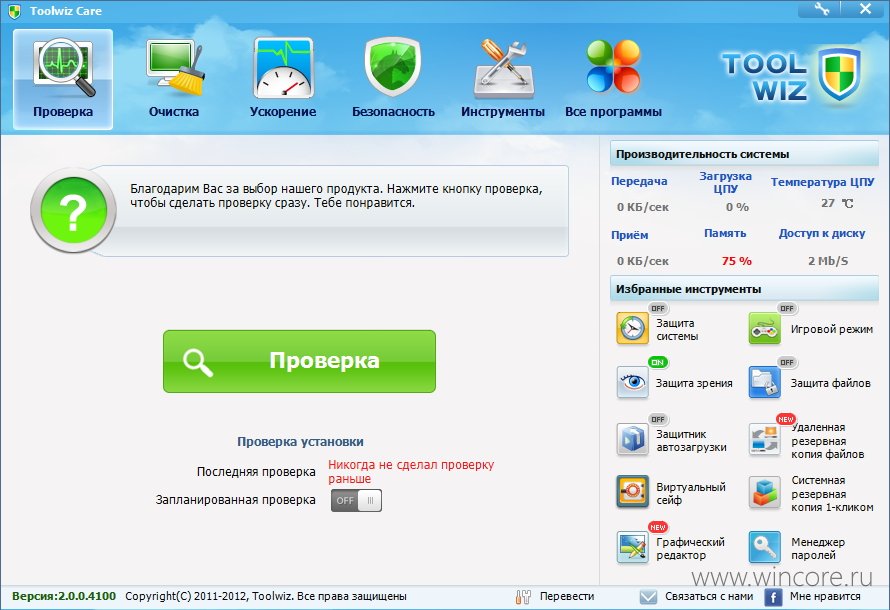Click the Удаленная резервная копия файлов icon
This screenshot has width=890, height=610.
click(765, 439)
